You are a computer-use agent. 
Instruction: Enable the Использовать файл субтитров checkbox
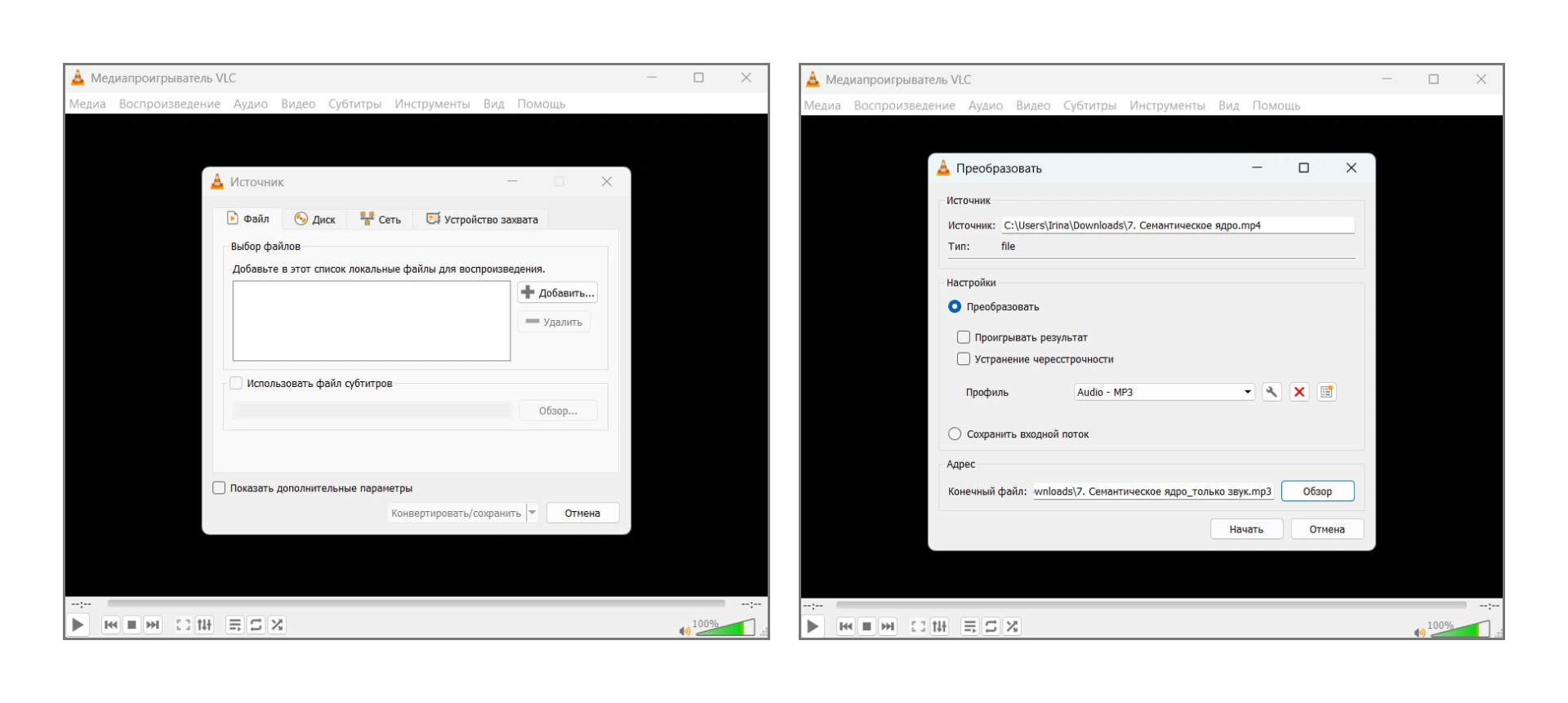pos(236,383)
